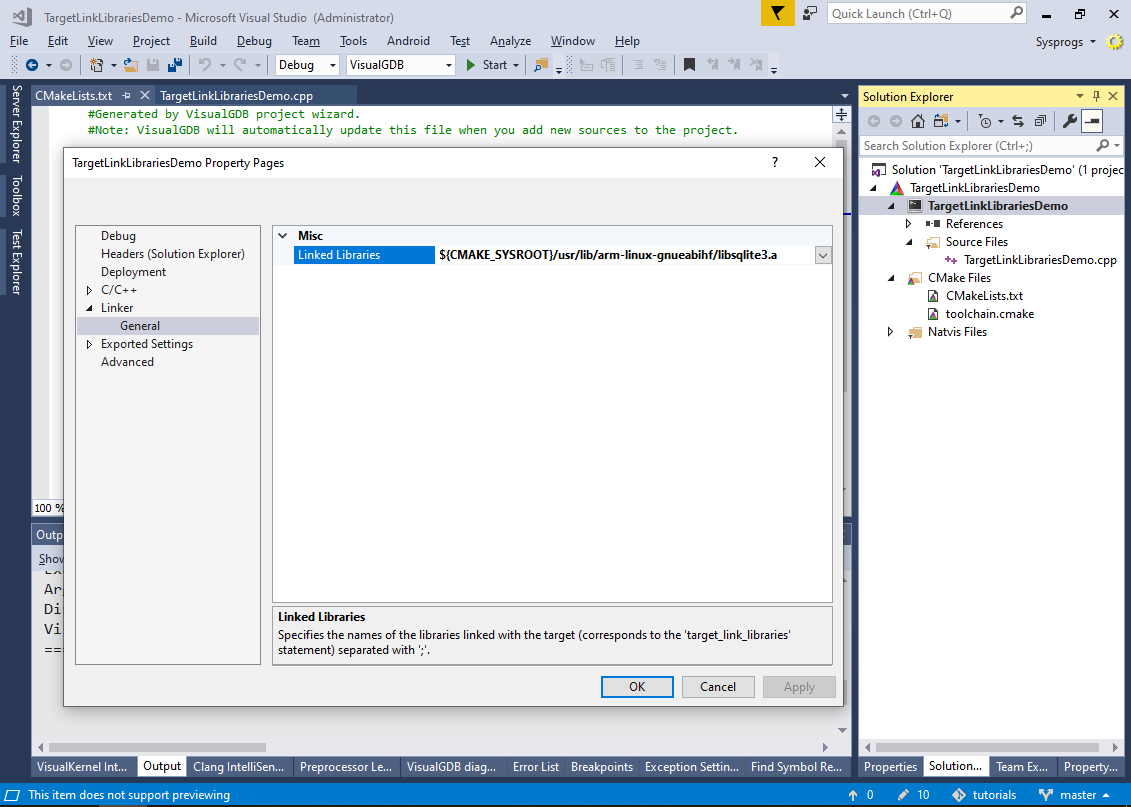
Task: Click the New Project toolbar icon
Action: 96,65
